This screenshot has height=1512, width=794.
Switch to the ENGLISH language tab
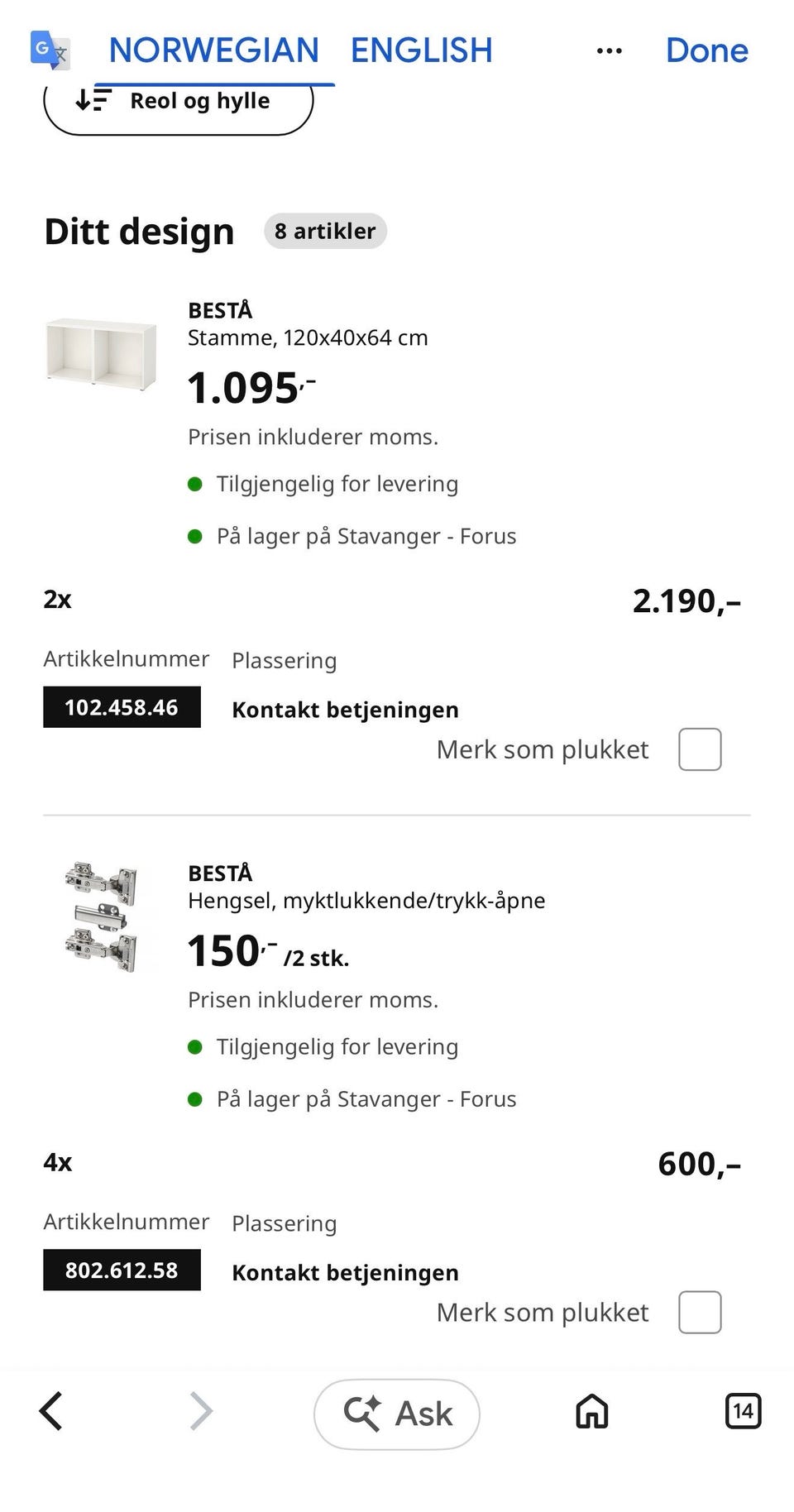point(421,50)
